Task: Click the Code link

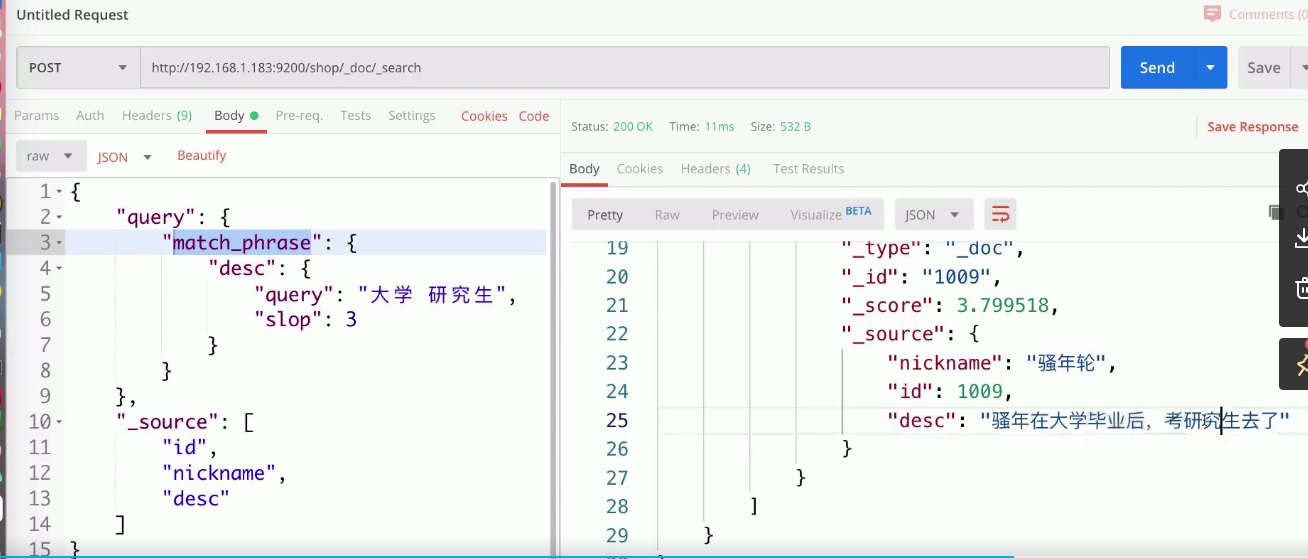Action: pos(534,116)
